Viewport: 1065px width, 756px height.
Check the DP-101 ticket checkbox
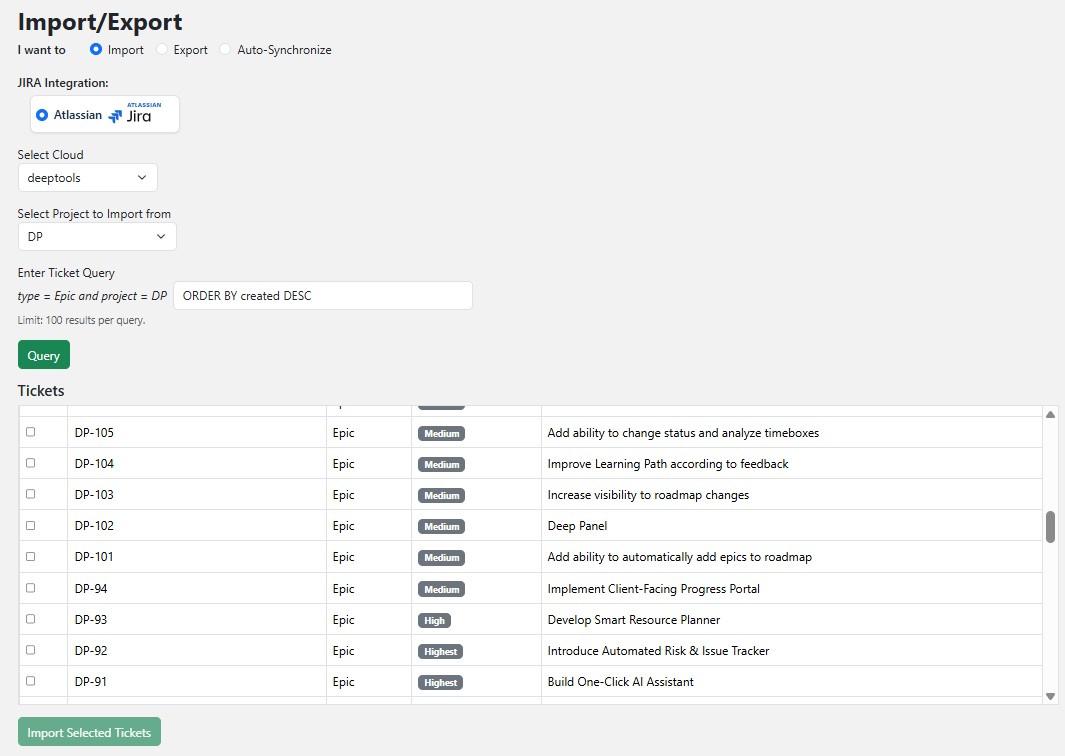point(31,556)
